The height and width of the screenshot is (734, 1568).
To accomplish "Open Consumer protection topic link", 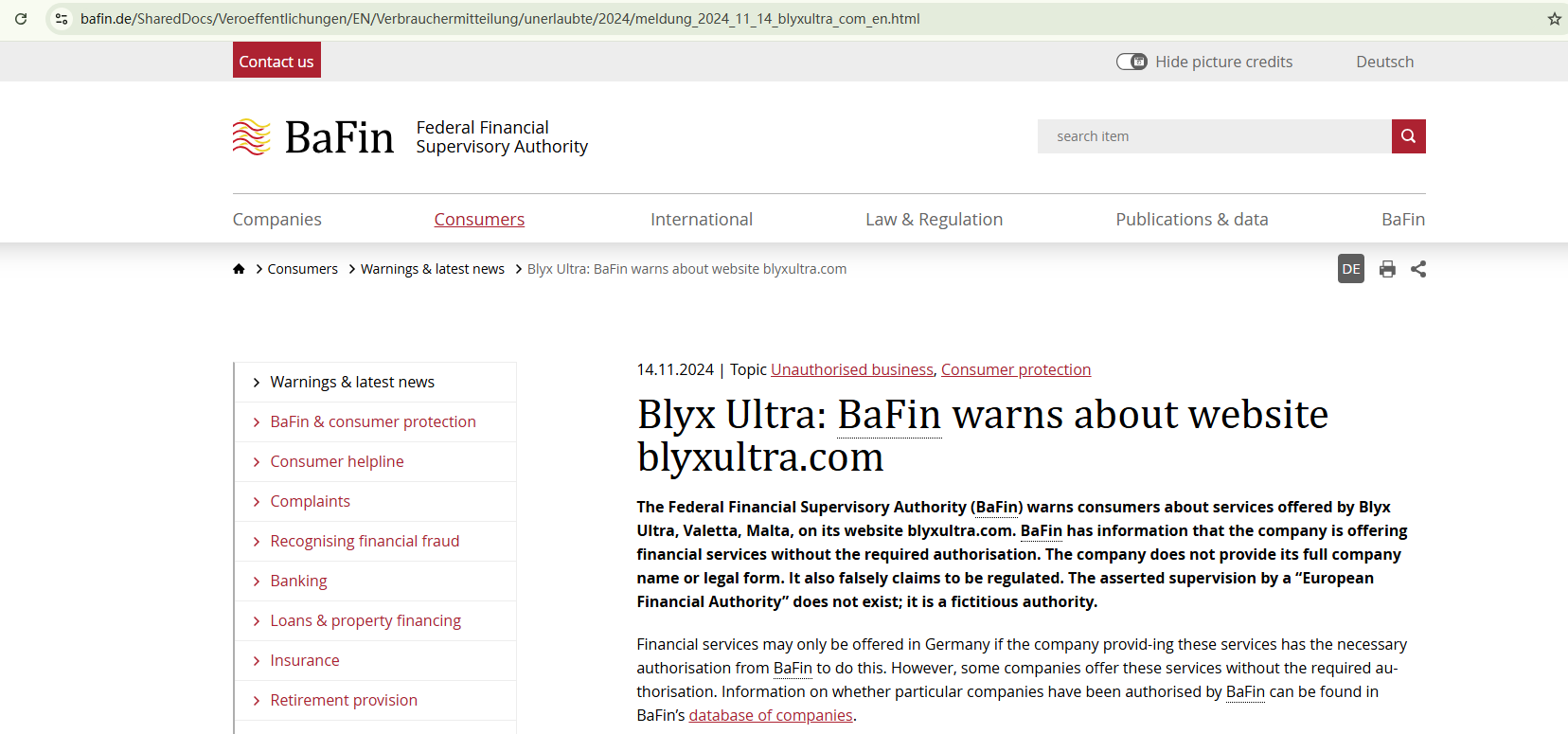I will click(1016, 369).
